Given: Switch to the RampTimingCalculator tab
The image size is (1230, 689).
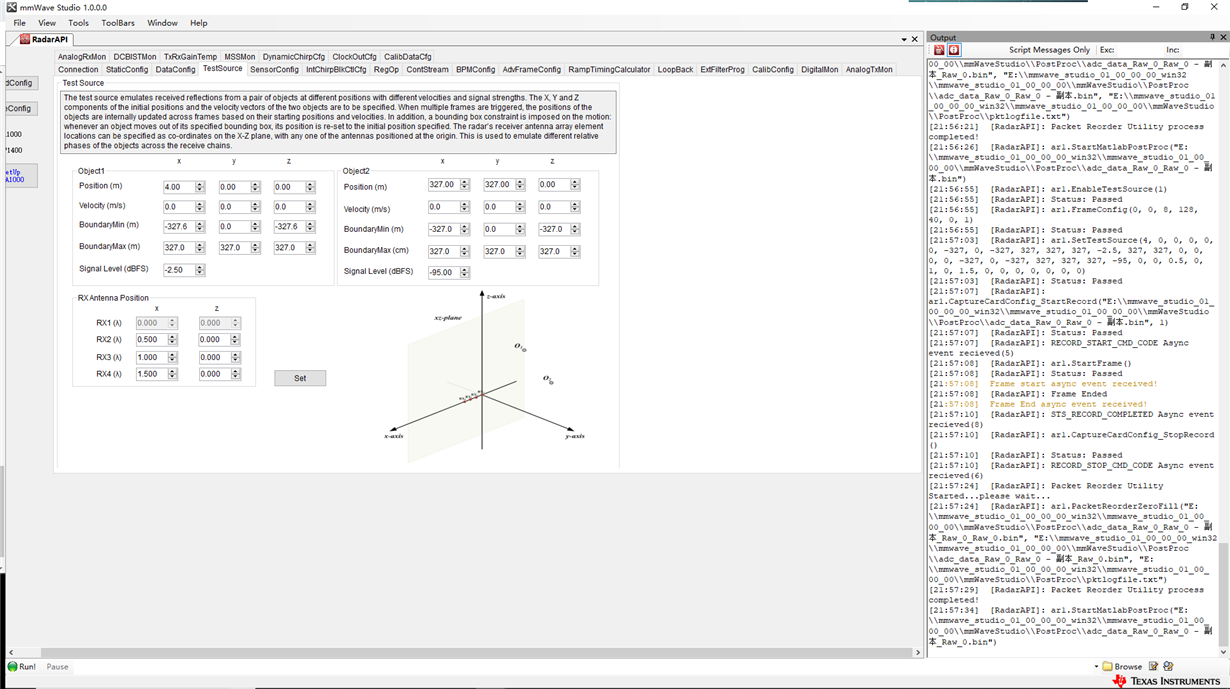Looking at the screenshot, I should [609, 69].
